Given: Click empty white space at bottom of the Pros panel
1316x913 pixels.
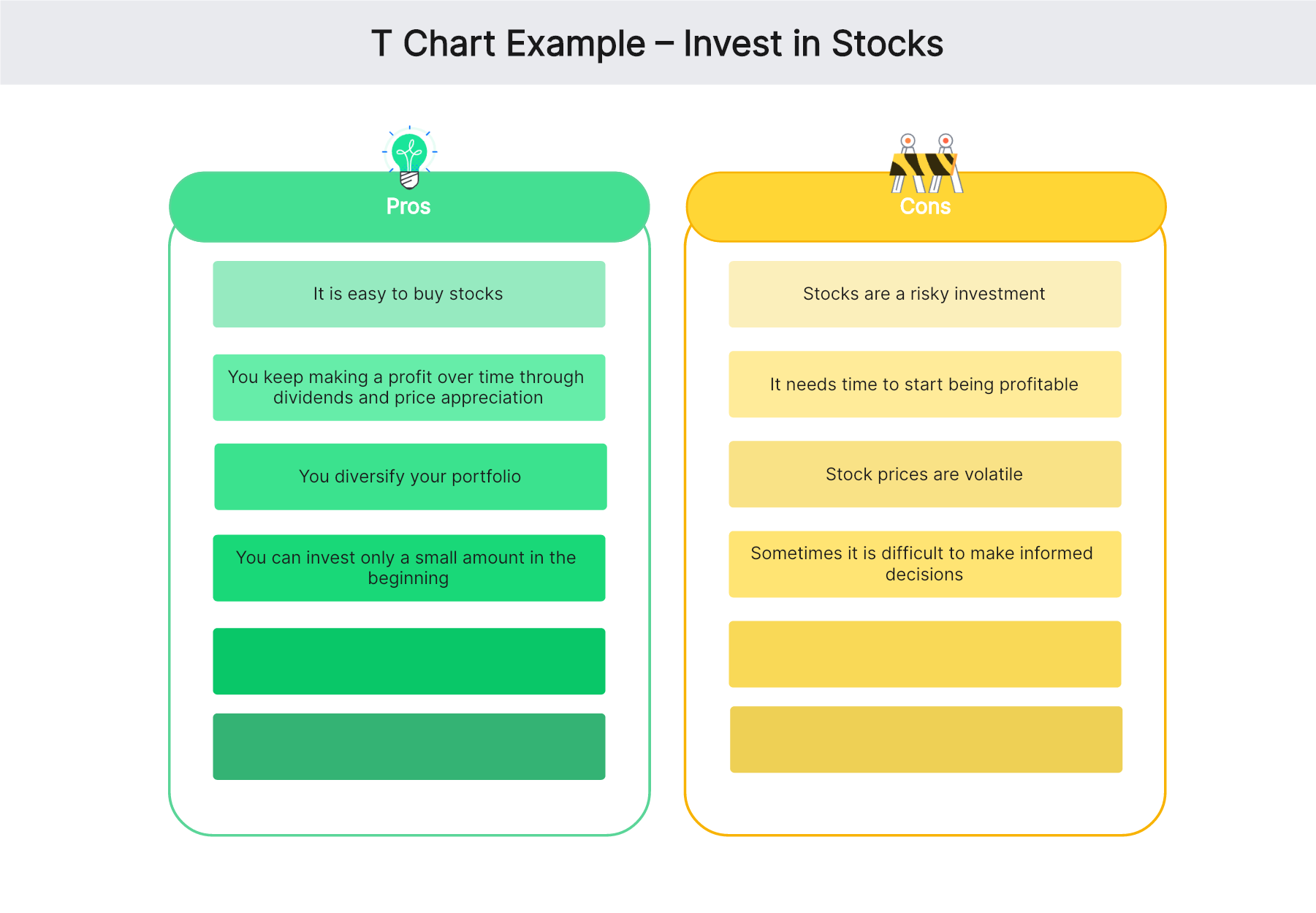Looking at the screenshot, I should tap(408, 808).
